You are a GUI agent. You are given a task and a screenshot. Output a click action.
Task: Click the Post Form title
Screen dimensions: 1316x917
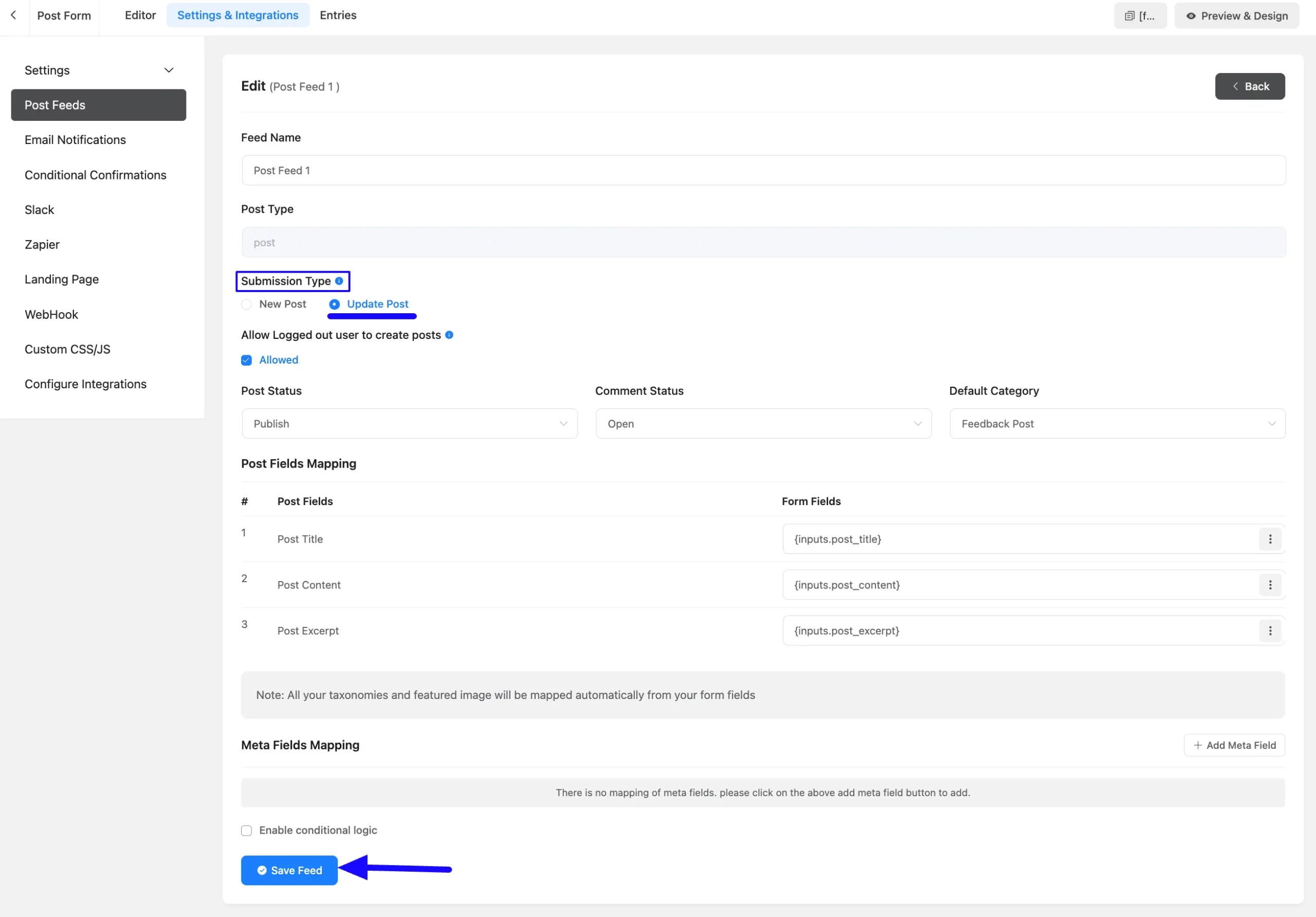tap(64, 15)
